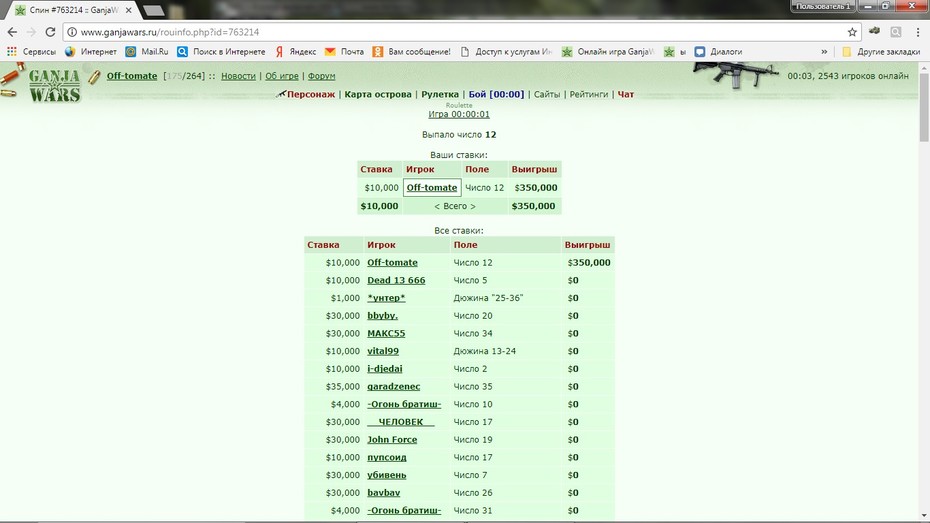Open the i-djedai player link

(x=385, y=369)
